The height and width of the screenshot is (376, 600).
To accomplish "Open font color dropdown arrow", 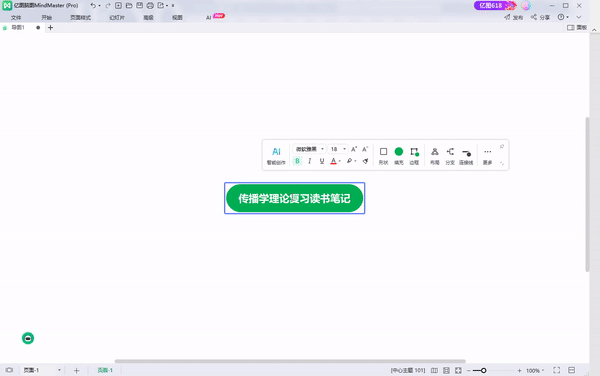I will click(x=339, y=161).
